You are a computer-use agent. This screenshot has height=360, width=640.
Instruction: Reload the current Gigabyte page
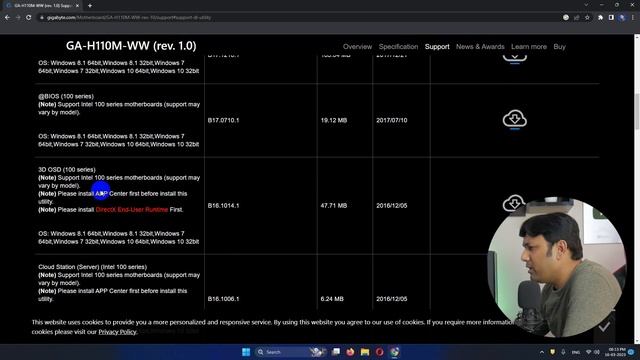(x=29, y=18)
